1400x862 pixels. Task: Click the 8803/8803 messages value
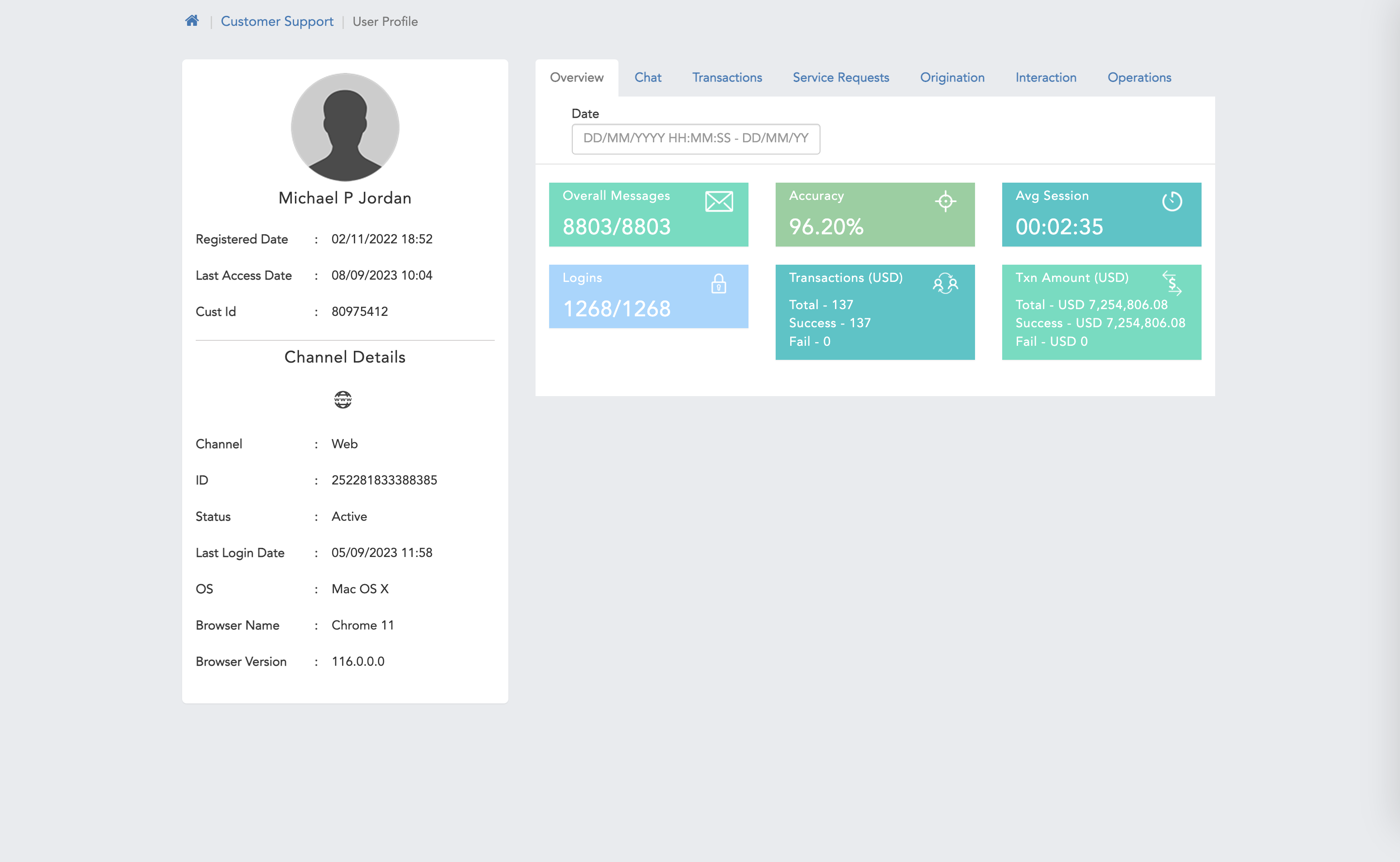617,227
